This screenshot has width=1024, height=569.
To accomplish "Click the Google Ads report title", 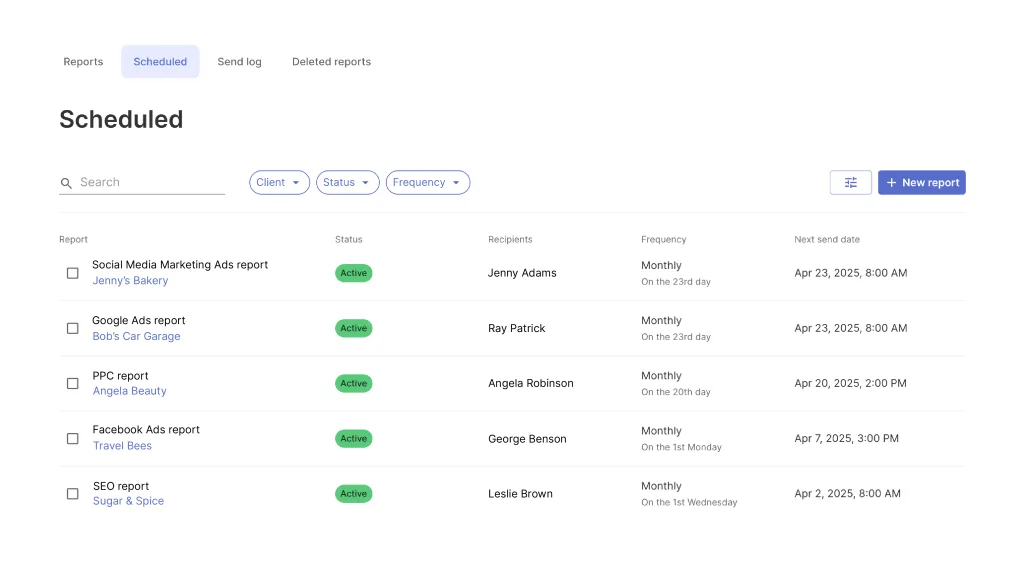I will coord(138,320).
